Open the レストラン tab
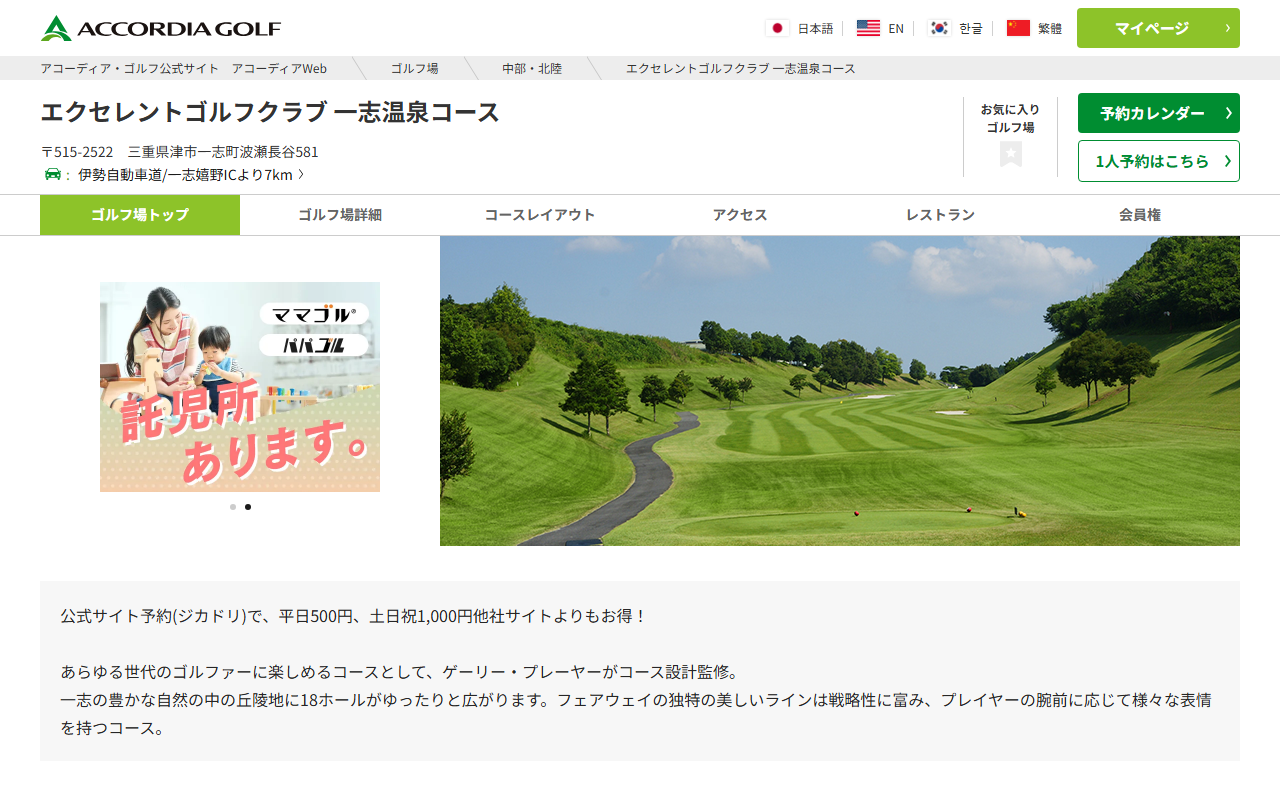1280x800 pixels. pos(940,215)
